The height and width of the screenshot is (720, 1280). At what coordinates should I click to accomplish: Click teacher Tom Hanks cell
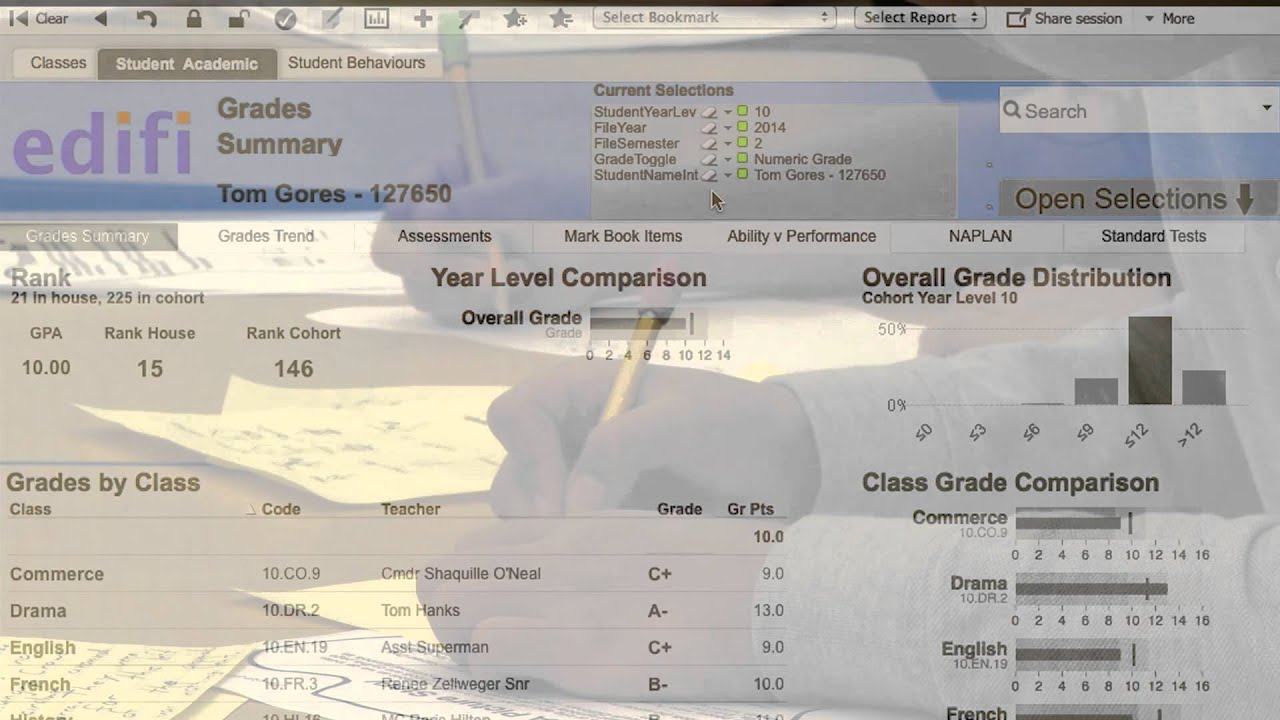420,610
